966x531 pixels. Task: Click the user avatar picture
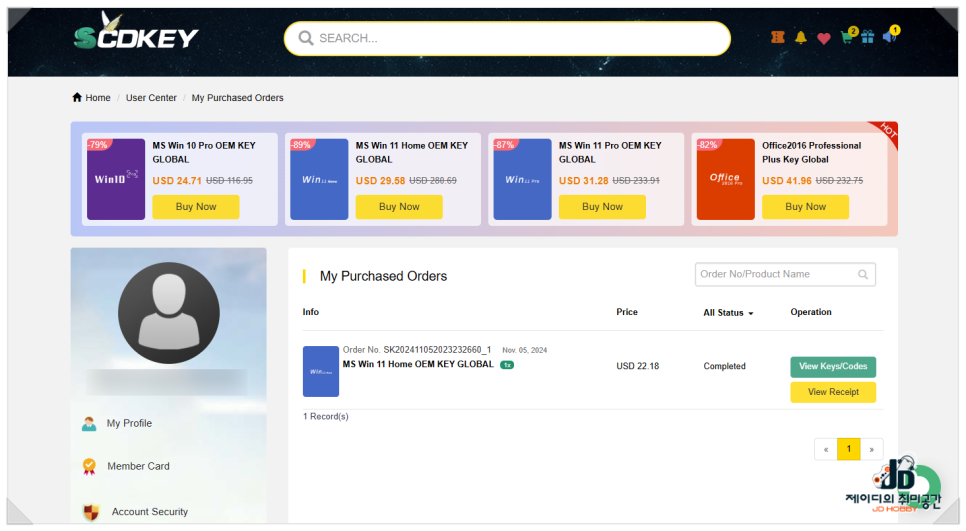coord(169,313)
